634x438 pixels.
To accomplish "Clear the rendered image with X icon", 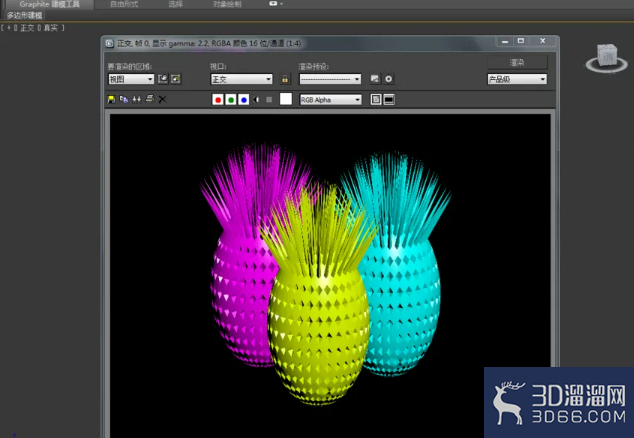I will pos(162,99).
